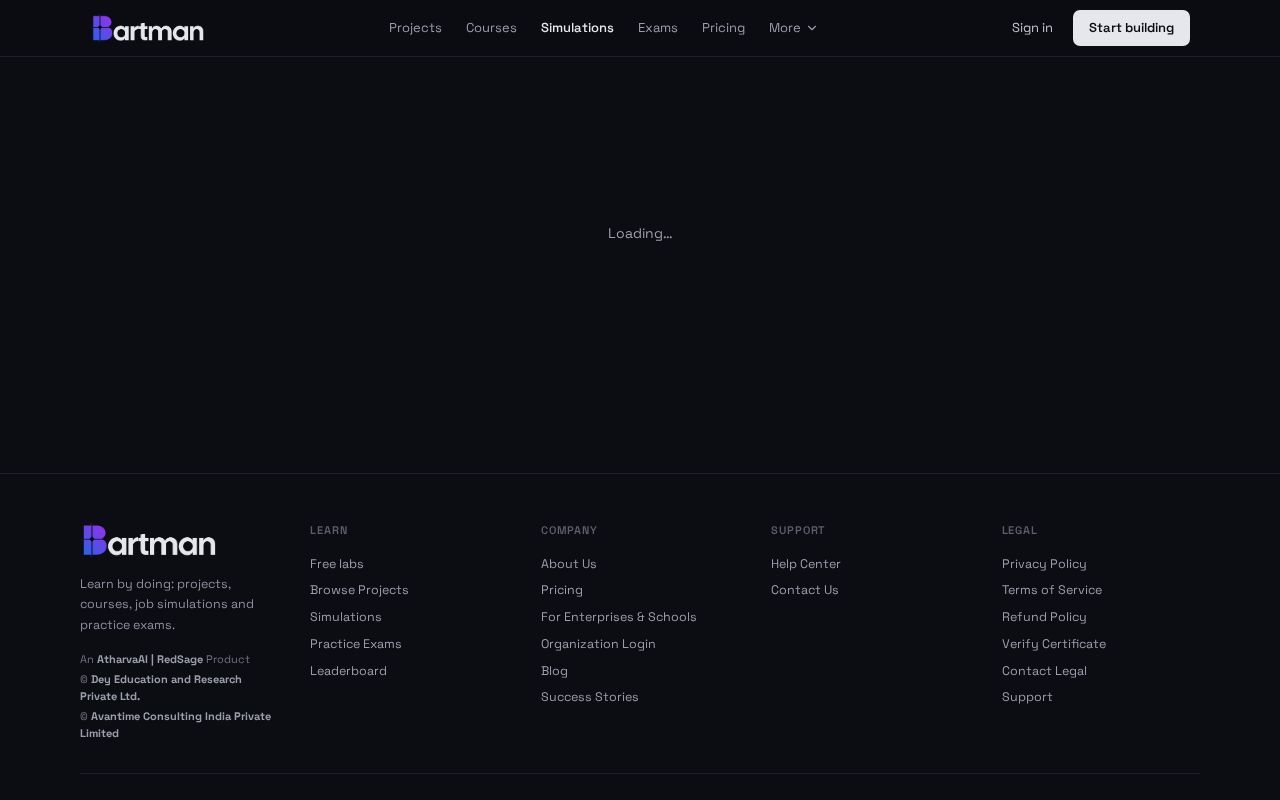Viewport: 1280px width, 800px height.
Task: Select Simulations in the top navigation
Action: click(x=577, y=28)
